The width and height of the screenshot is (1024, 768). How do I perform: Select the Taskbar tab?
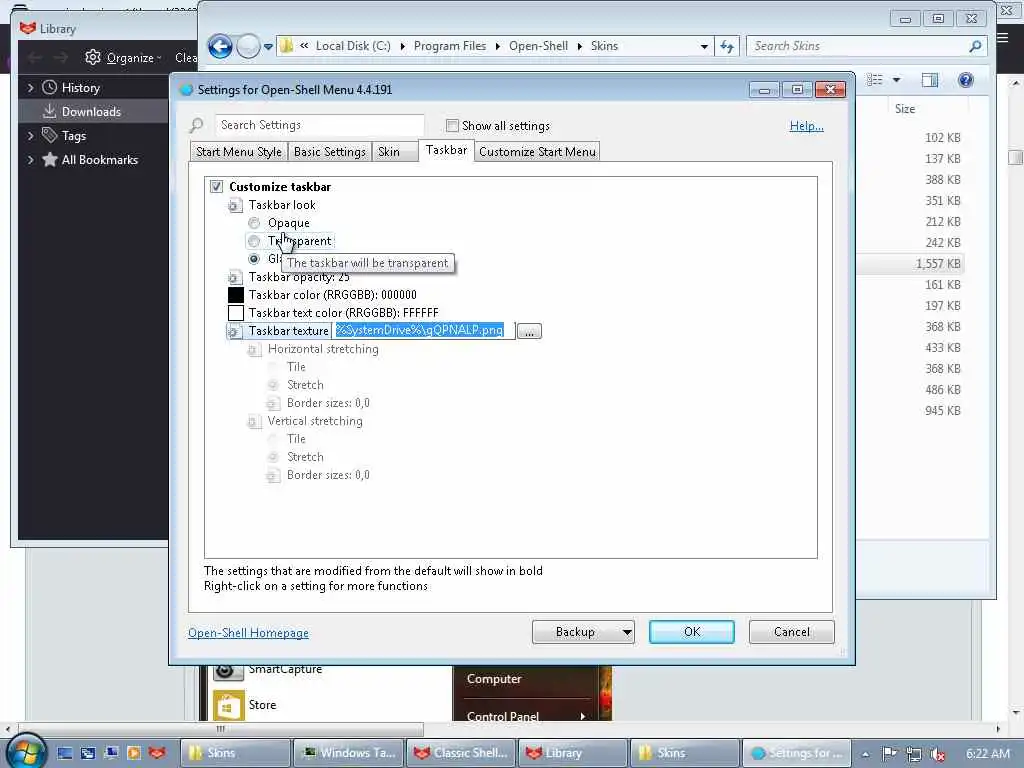tap(447, 150)
